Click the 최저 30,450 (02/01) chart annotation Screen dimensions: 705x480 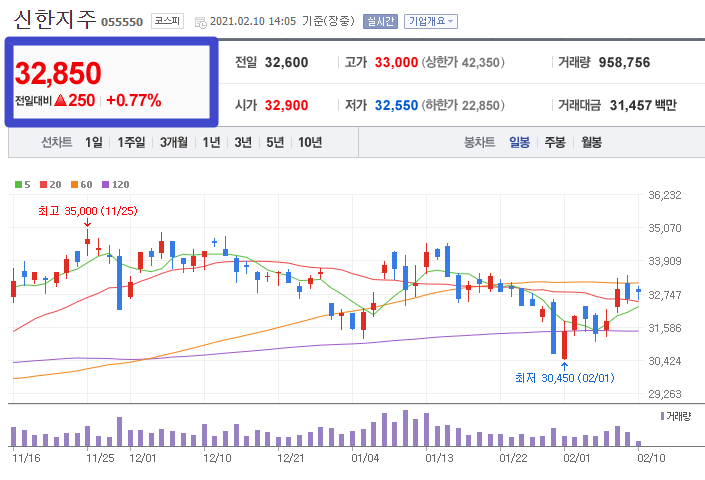tap(564, 378)
